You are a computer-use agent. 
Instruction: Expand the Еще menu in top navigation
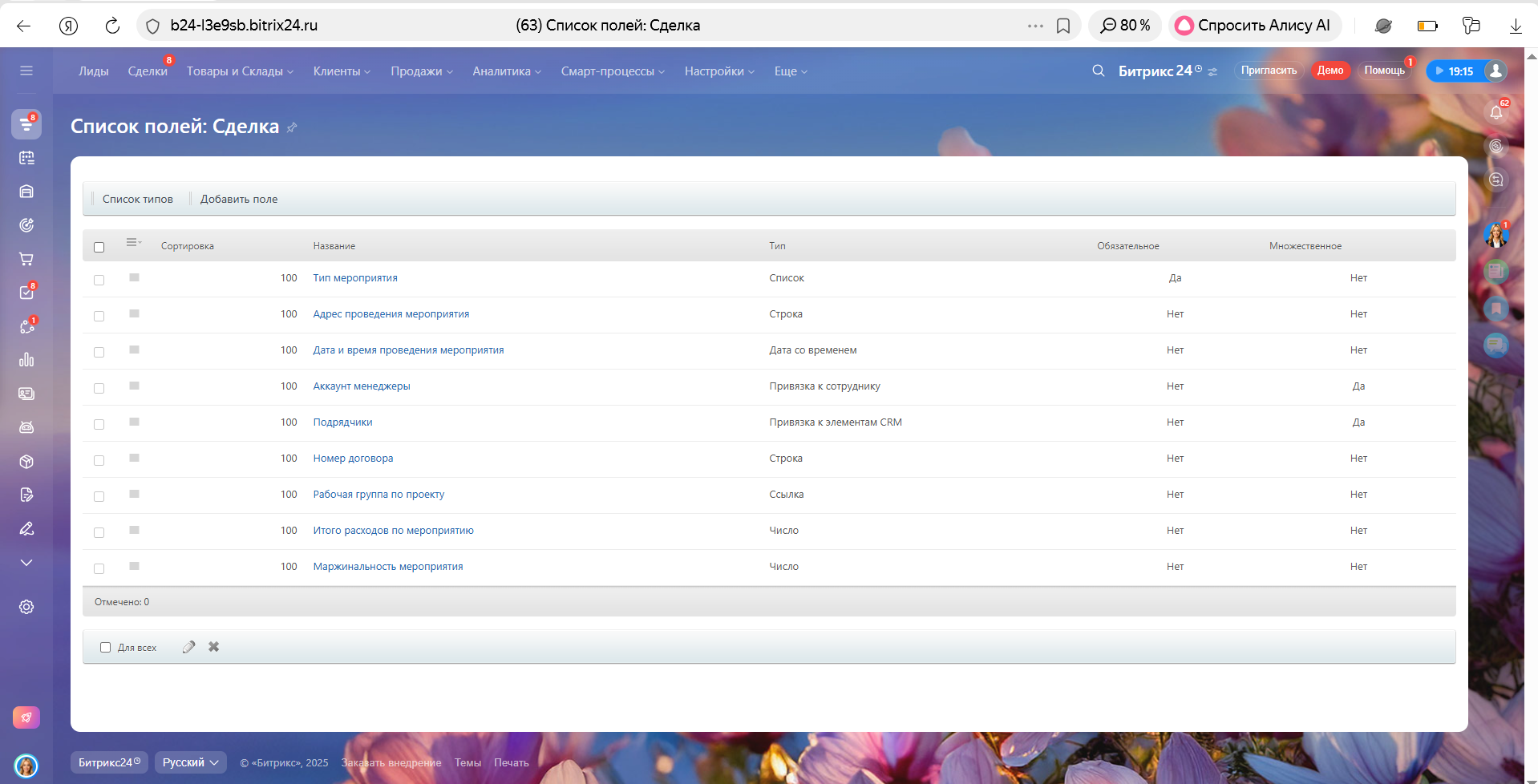pos(791,71)
